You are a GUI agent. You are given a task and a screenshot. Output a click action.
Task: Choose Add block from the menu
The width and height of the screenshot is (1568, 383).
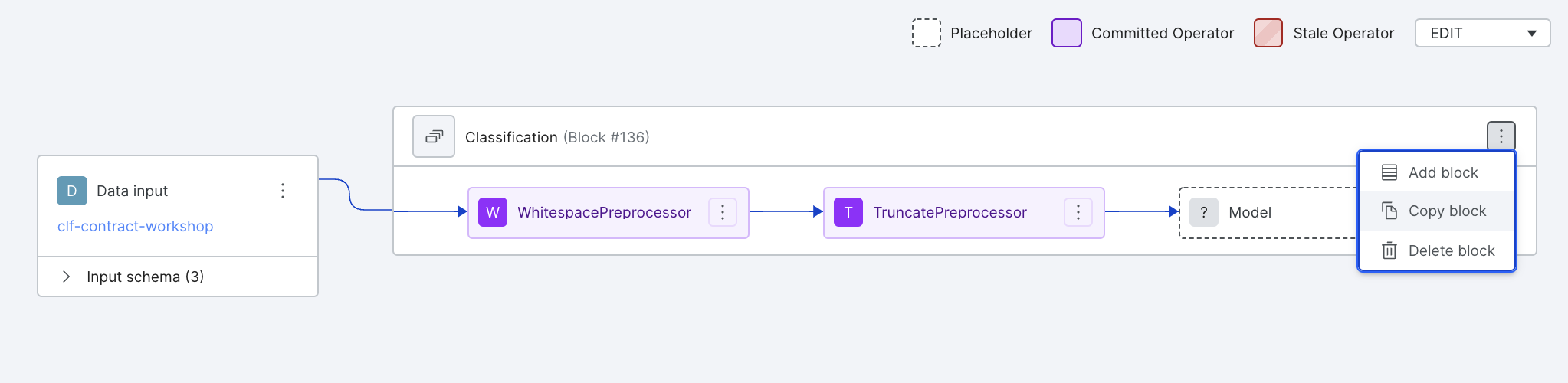[x=1437, y=172]
